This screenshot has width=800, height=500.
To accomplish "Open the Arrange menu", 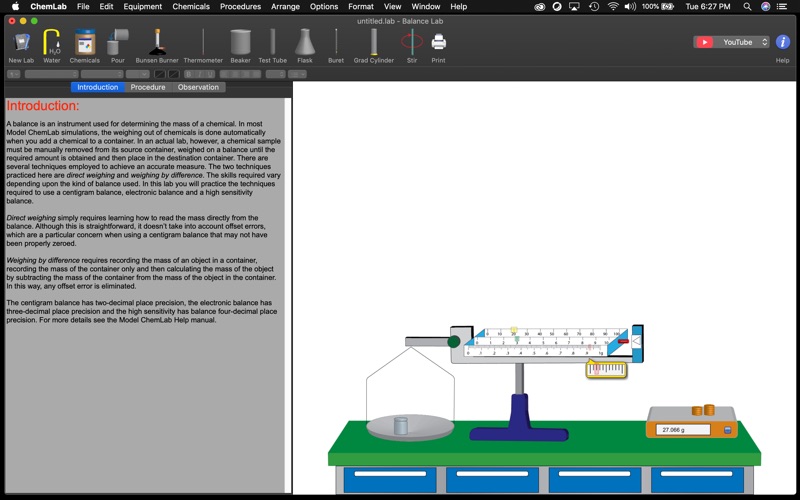I will click(285, 7).
